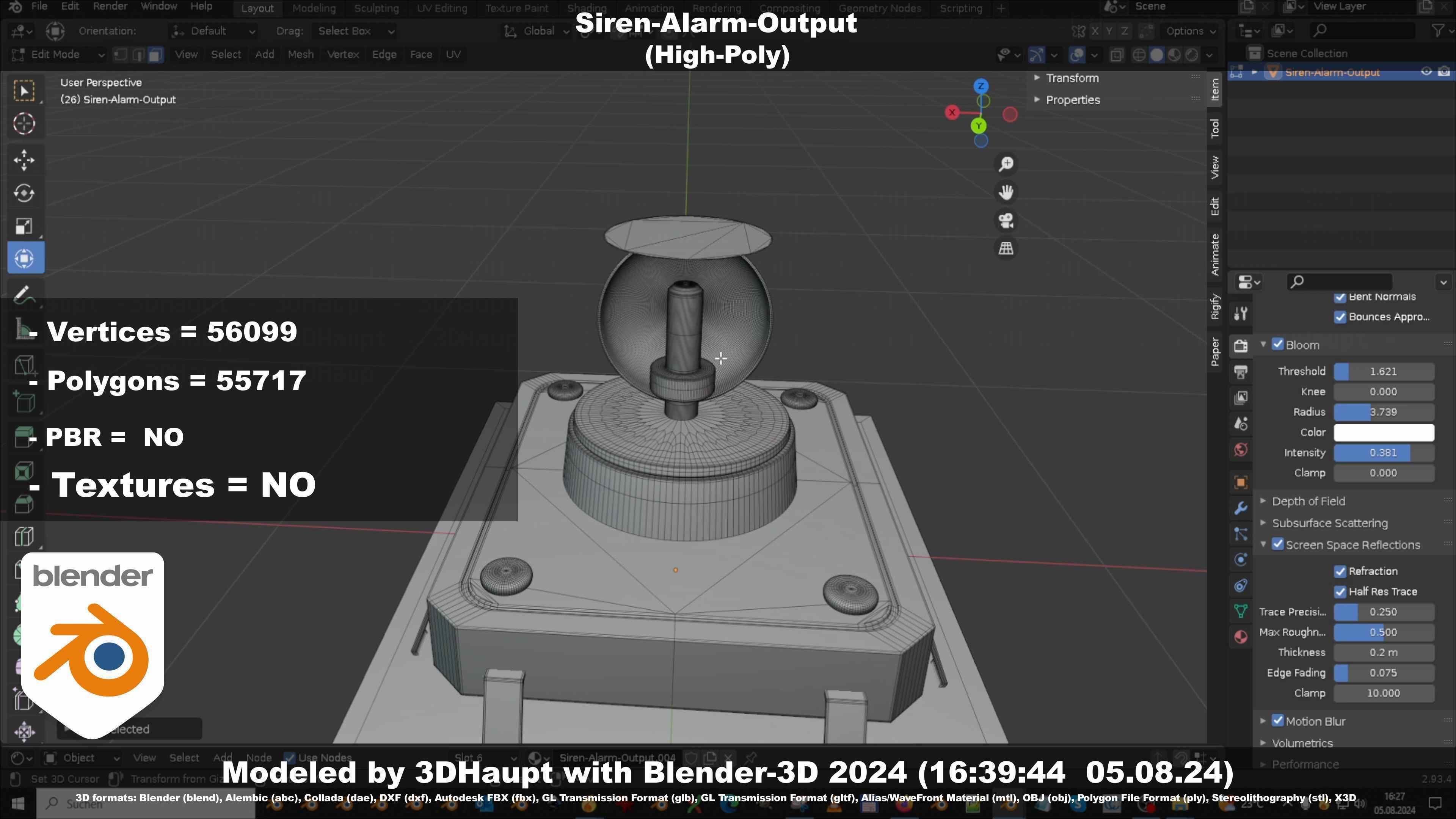Open the Render menu
1456x819 pixels.
(110, 7)
